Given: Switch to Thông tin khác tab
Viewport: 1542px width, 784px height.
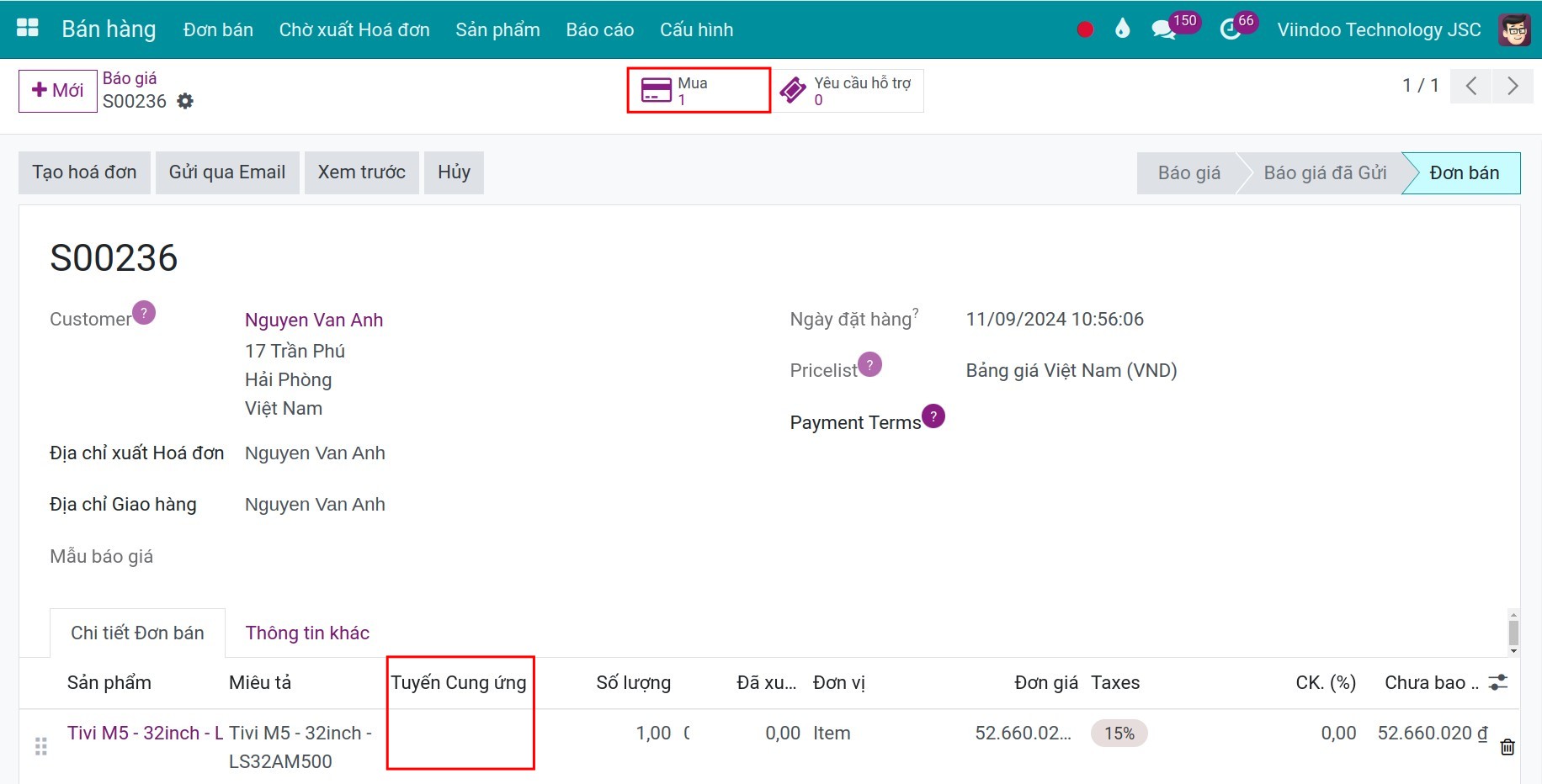Looking at the screenshot, I should coord(307,633).
